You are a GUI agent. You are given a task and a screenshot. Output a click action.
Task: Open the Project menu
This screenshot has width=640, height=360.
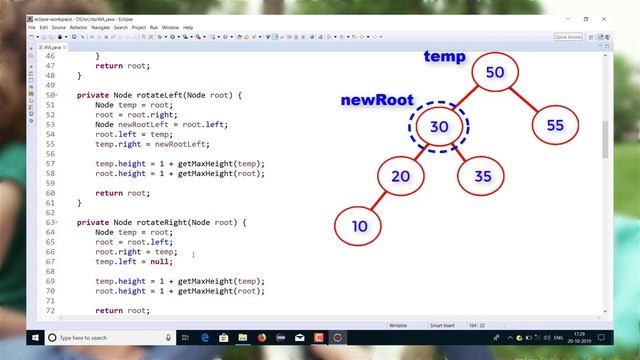139,27
